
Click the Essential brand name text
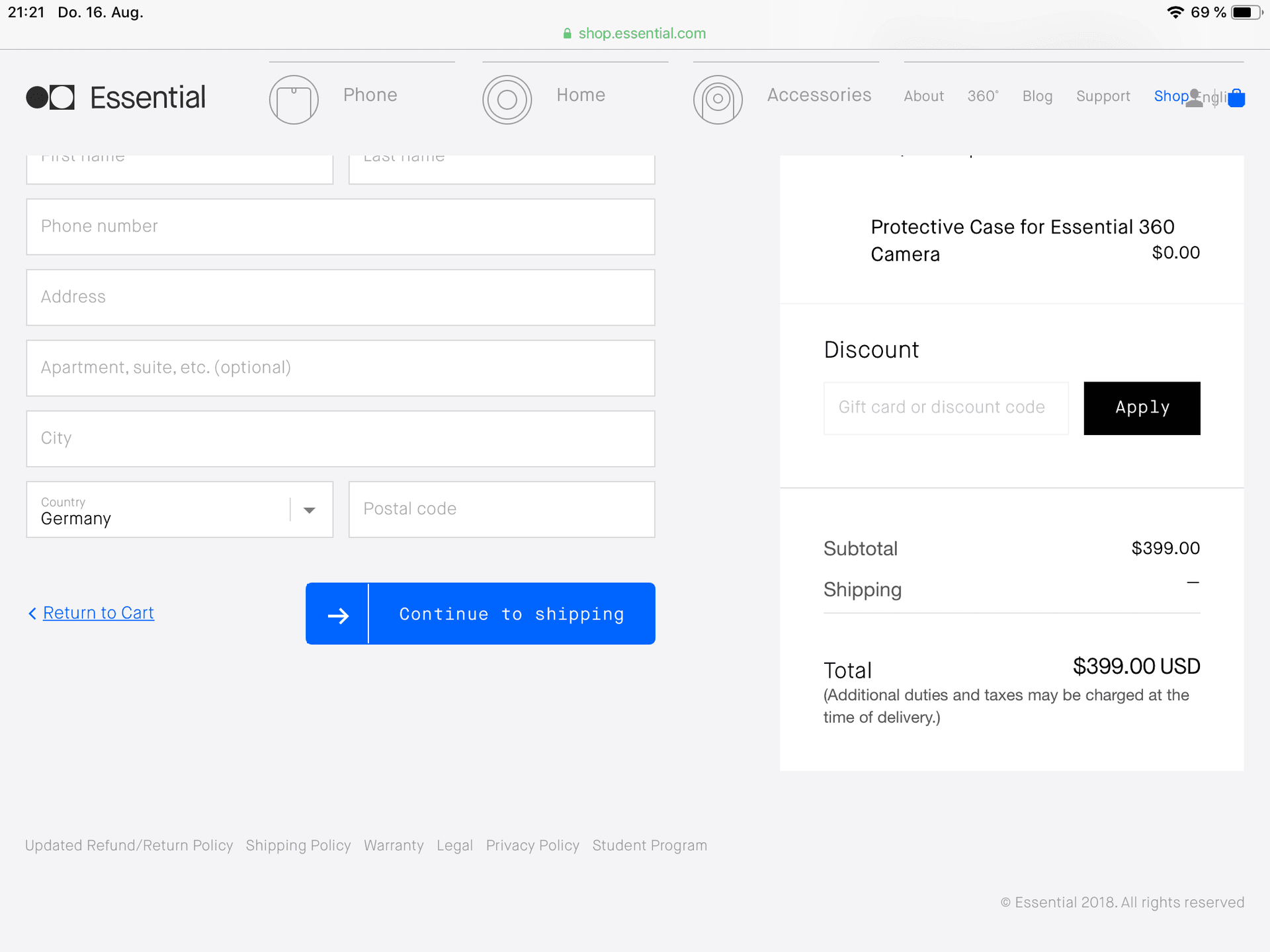(x=148, y=97)
